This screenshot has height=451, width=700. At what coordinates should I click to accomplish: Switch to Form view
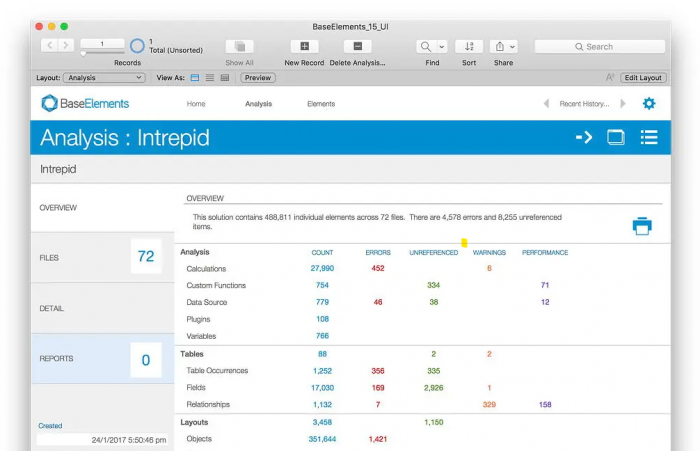pos(195,78)
